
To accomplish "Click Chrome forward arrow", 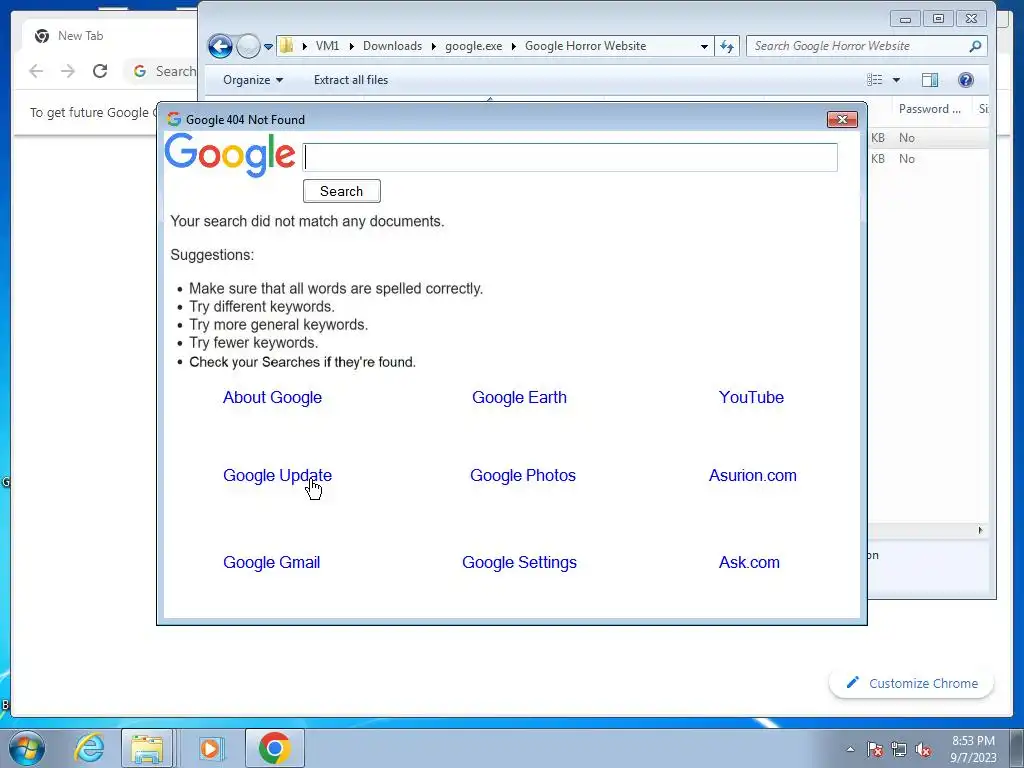I will [68, 71].
